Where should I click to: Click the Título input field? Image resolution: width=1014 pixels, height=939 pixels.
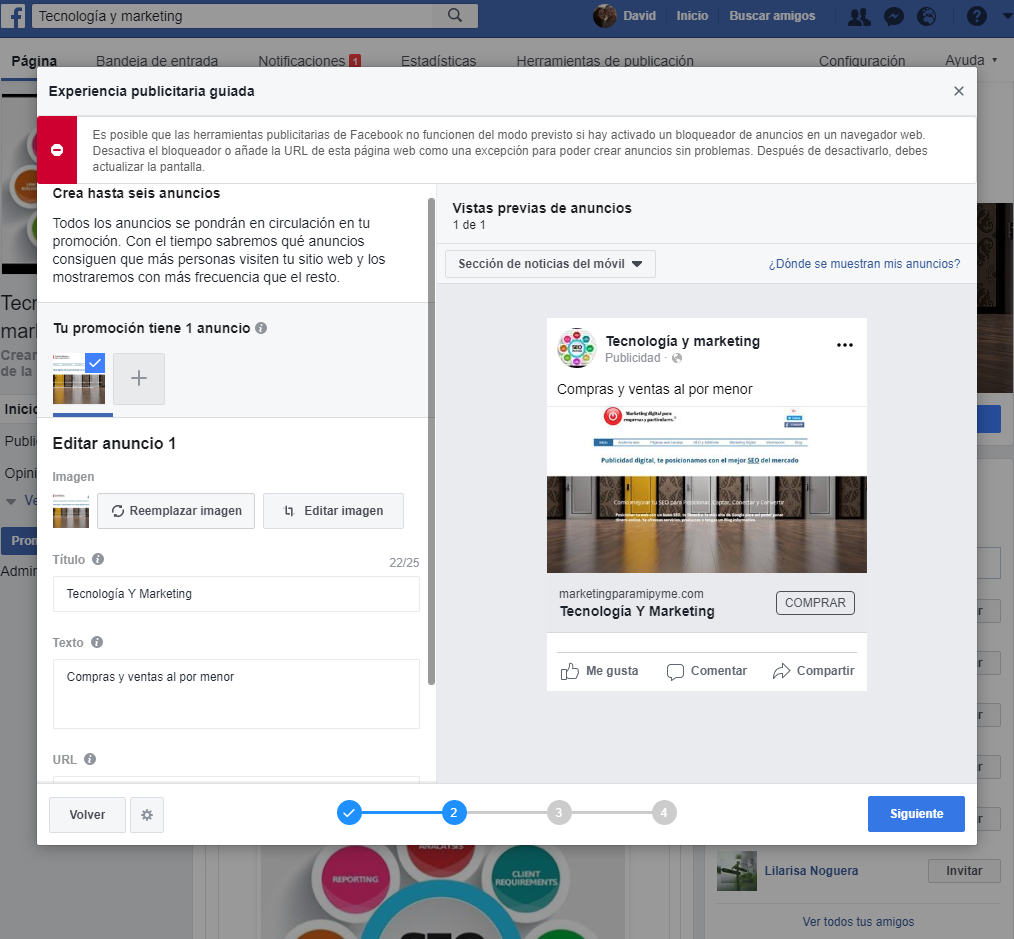pos(236,594)
